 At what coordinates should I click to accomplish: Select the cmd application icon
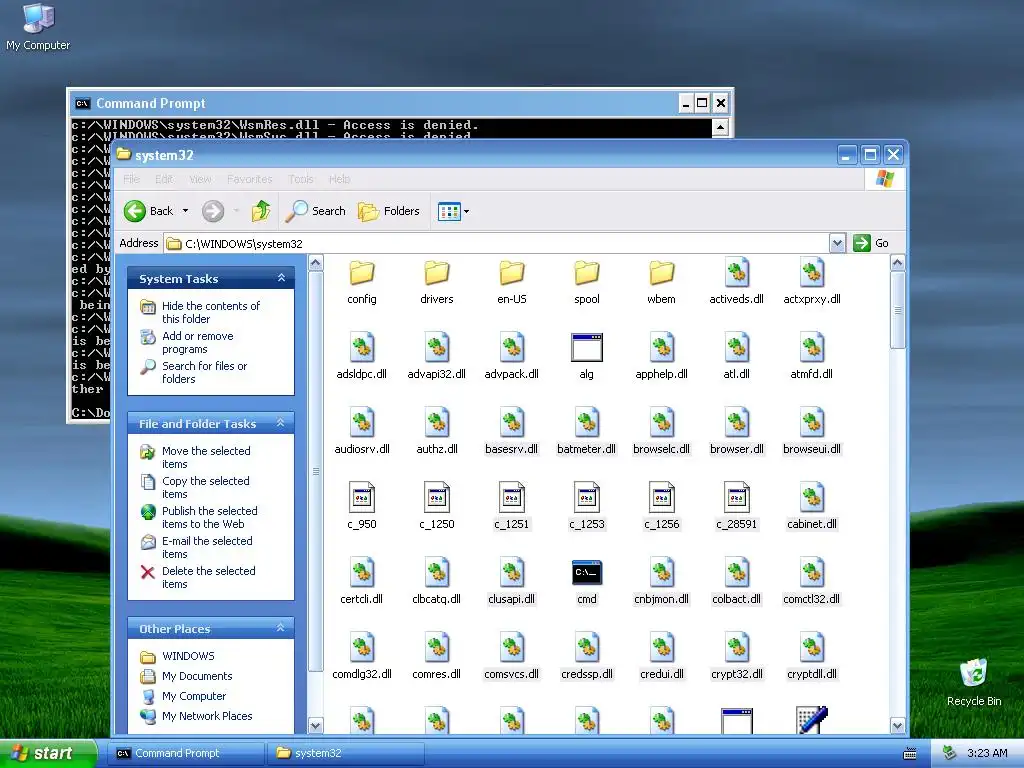pos(586,573)
